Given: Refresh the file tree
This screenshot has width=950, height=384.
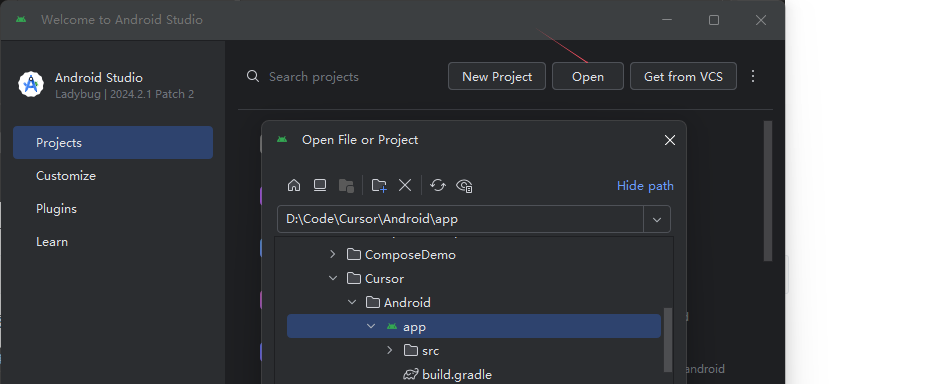Looking at the screenshot, I should coord(437,185).
